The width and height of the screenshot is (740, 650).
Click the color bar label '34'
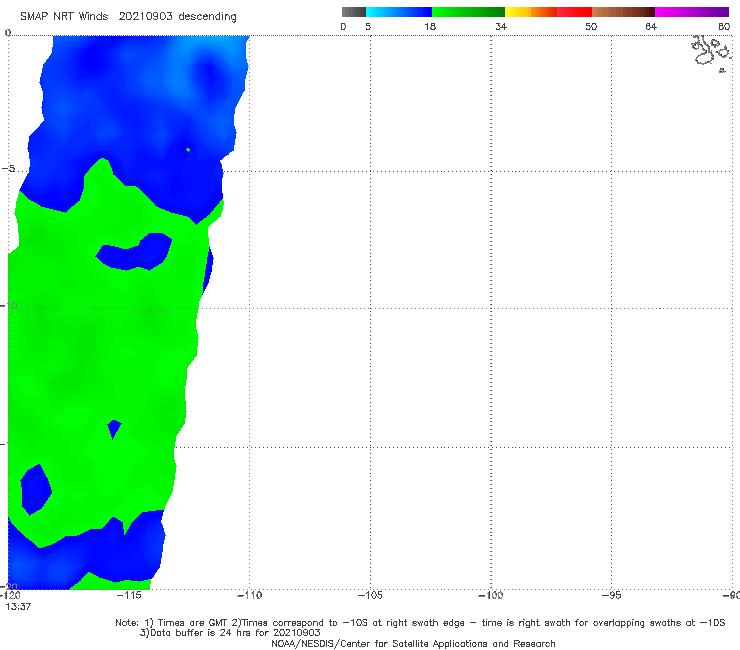[x=501, y=26]
